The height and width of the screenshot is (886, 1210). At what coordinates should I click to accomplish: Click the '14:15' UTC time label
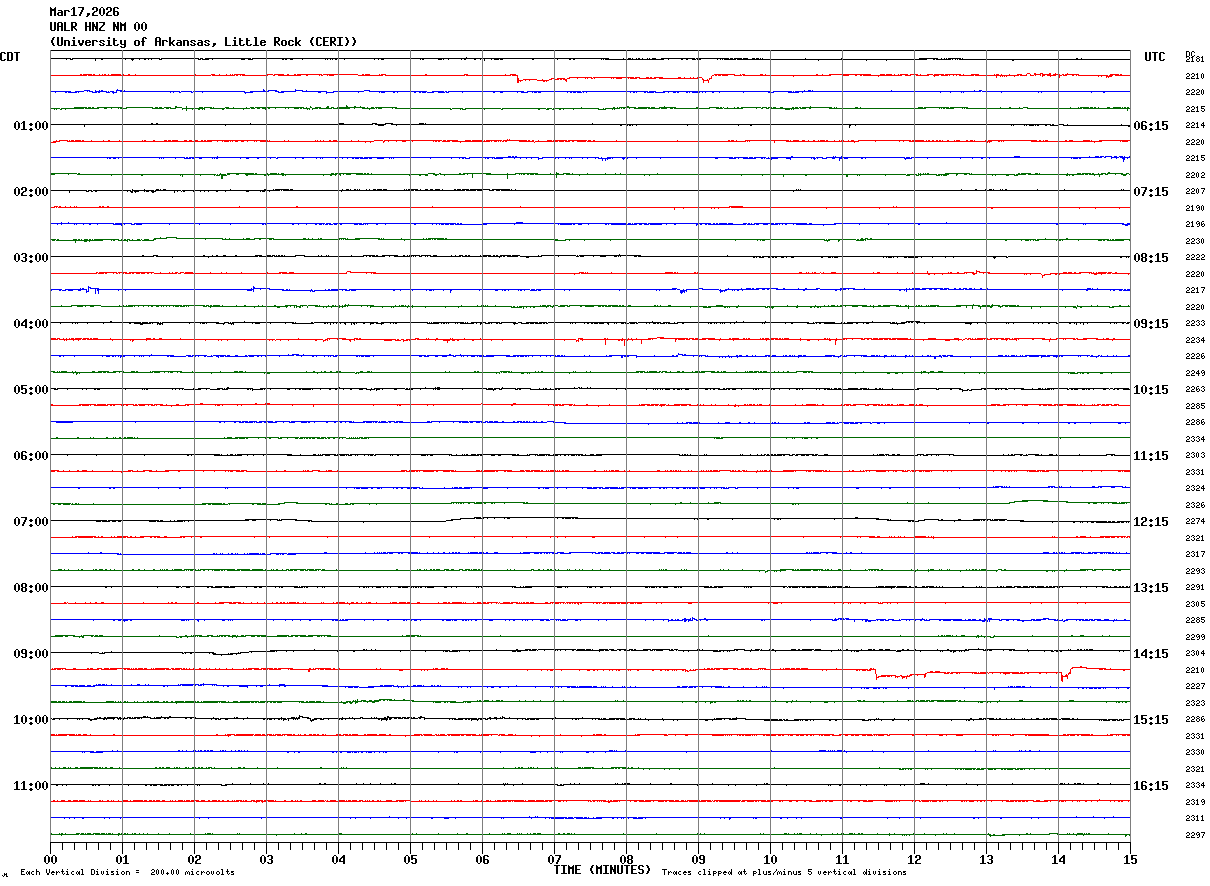(x=1151, y=654)
